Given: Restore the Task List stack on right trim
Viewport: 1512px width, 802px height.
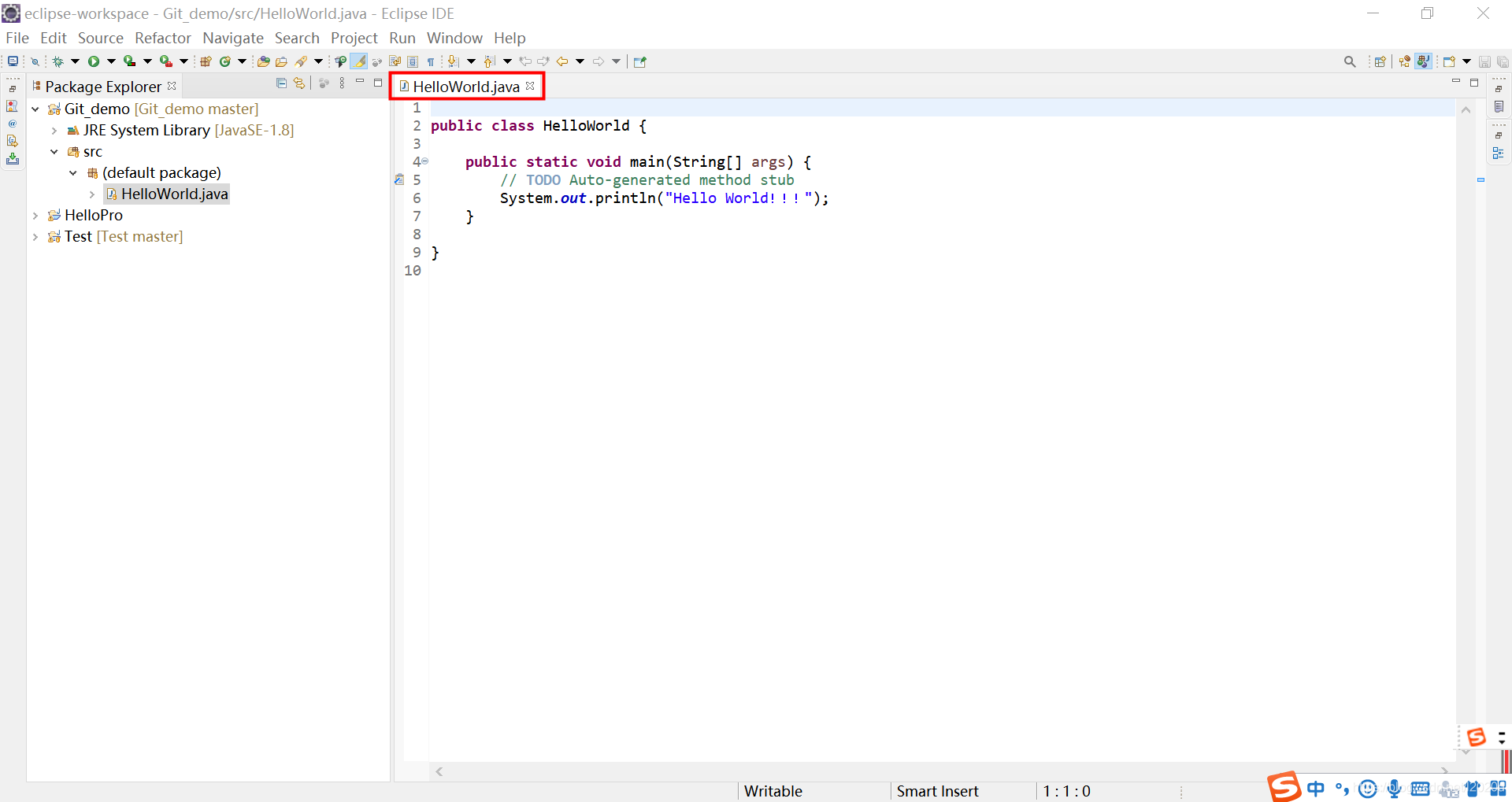Looking at the screenshot, I should click(x=1499, y=89).
